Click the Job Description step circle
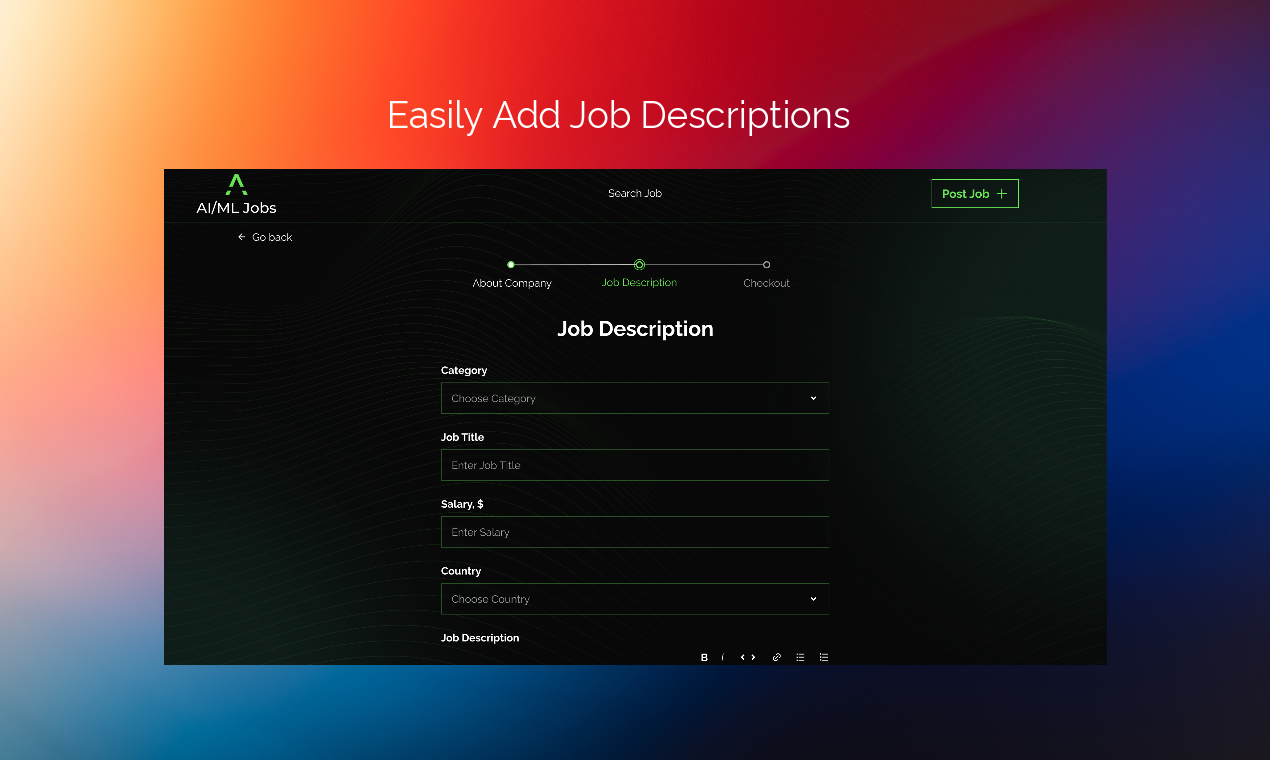 pyautogui.click(x=639, y=265)
